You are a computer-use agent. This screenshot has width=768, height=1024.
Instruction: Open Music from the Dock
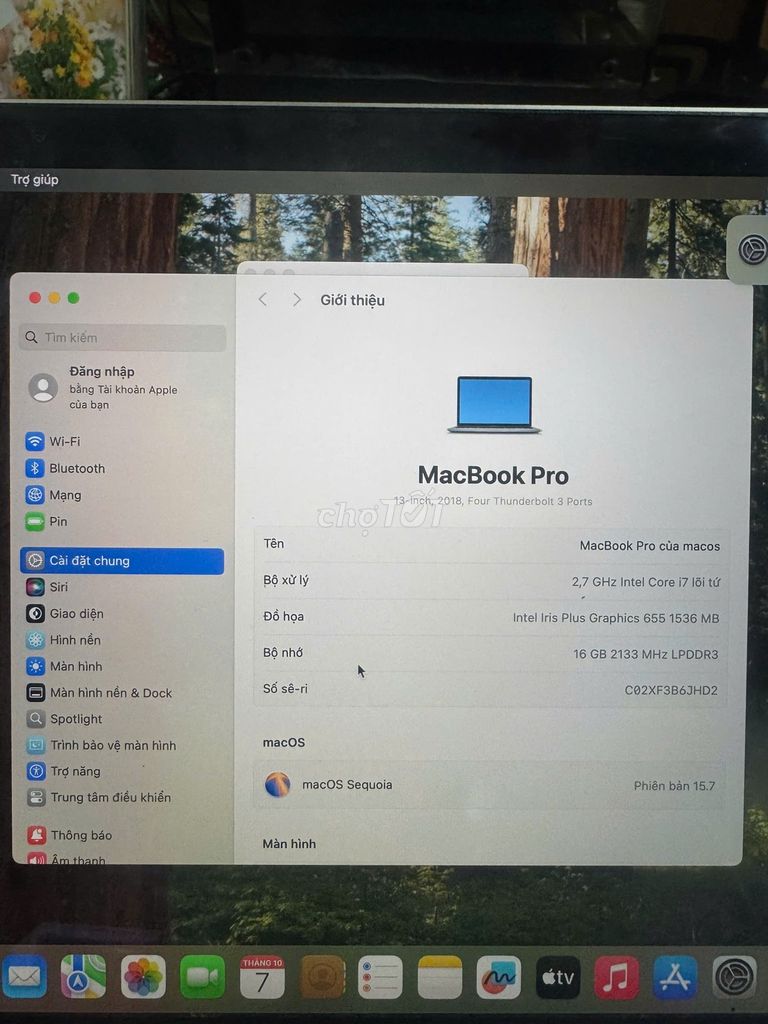pyautogui.click(x=616, y=977)
